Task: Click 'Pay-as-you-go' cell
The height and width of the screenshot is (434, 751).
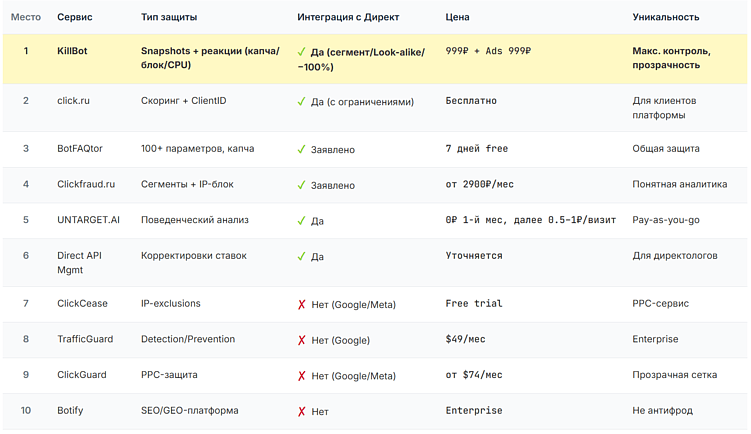Action: [x=666, y=220]
